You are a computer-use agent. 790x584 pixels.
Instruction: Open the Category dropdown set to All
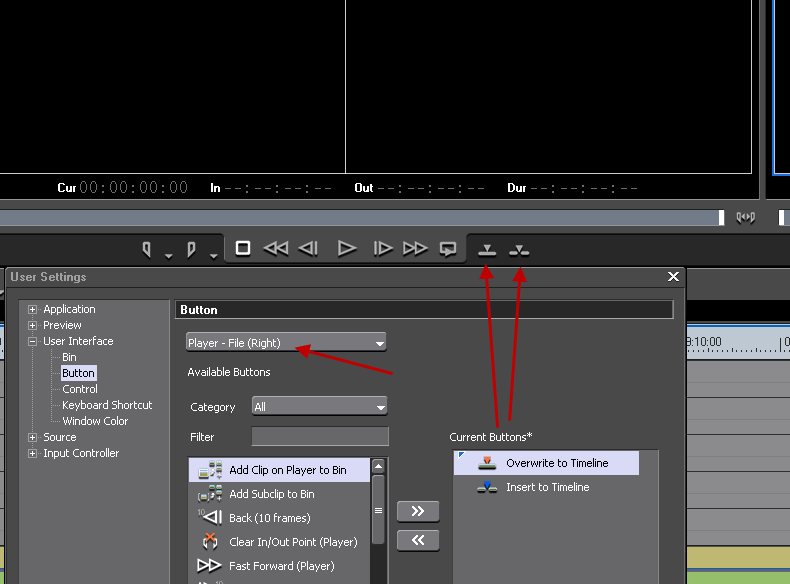coord(319,407)
